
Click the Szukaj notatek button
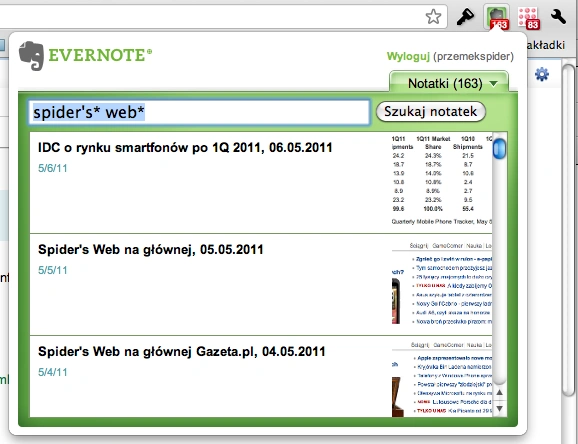(431, 111)
